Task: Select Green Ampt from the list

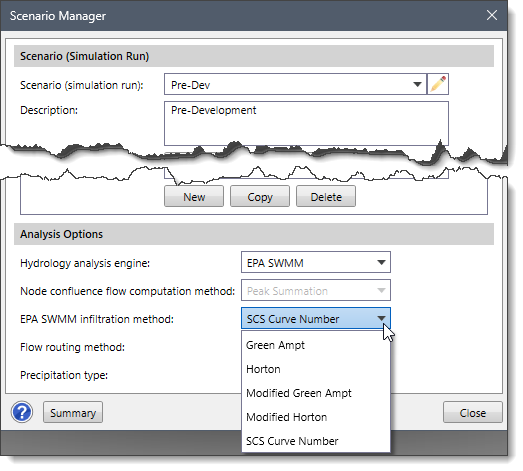Action: pyautogui.click(x=316, y=345)
